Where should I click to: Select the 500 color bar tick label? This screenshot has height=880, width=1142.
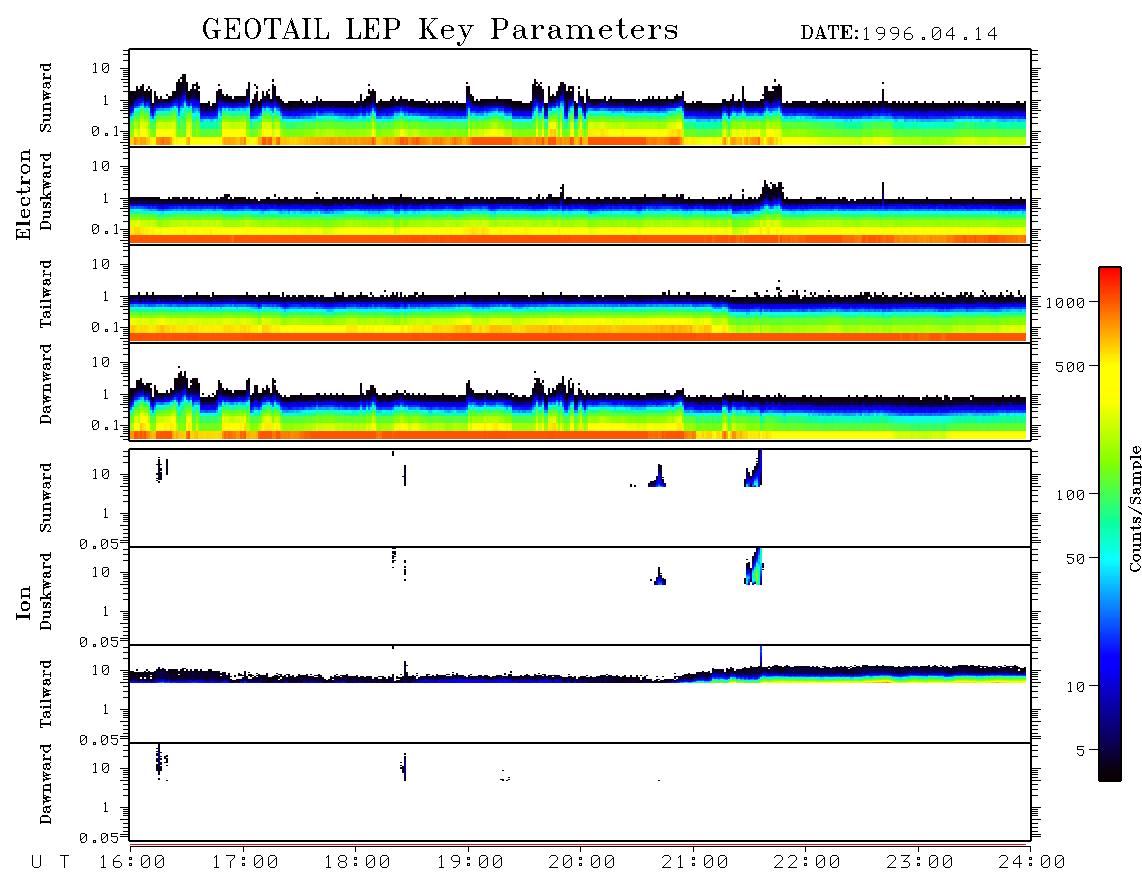tap(1071, 366)
